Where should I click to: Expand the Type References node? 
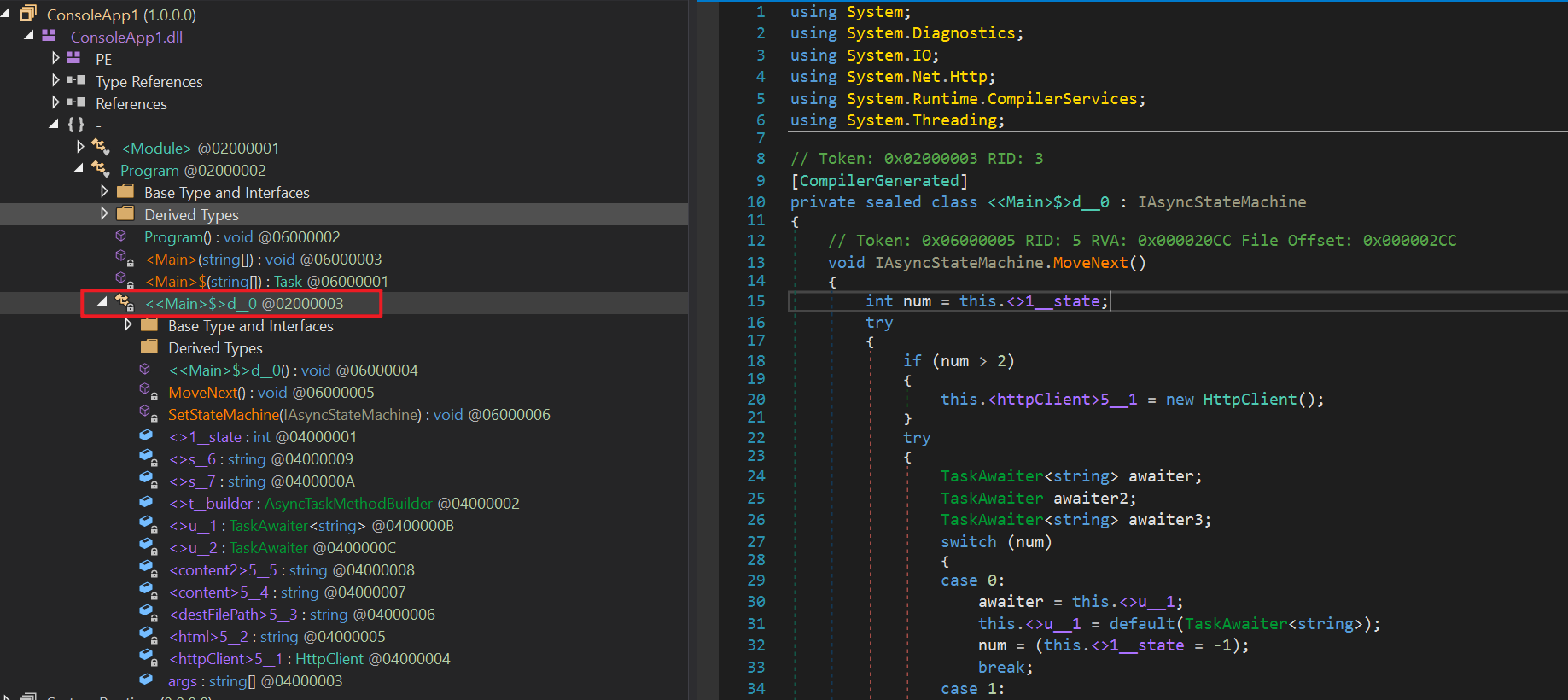pyautogui.click(x=55, y=80)
